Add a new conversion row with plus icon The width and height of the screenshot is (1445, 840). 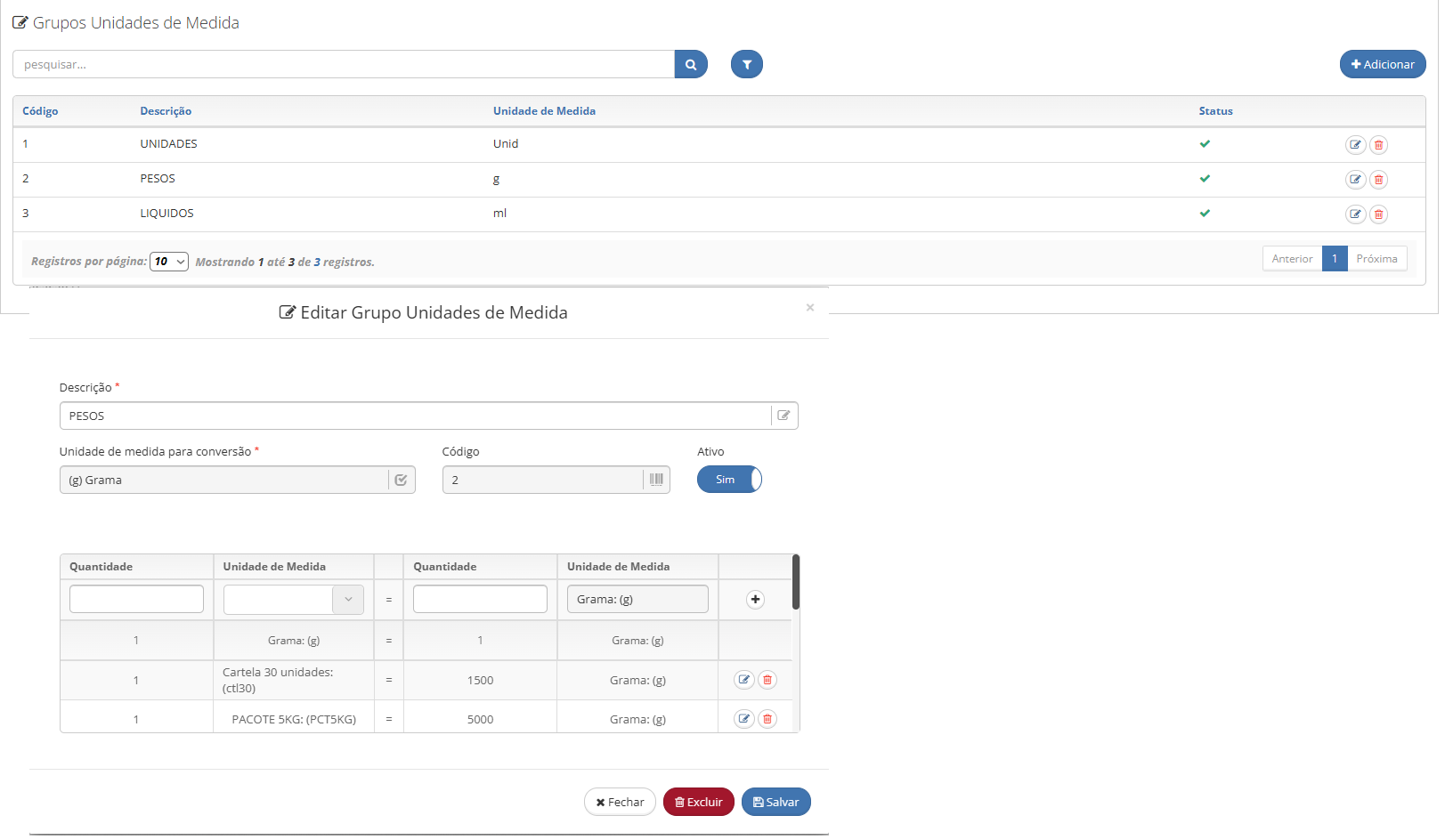click(755, 600)
